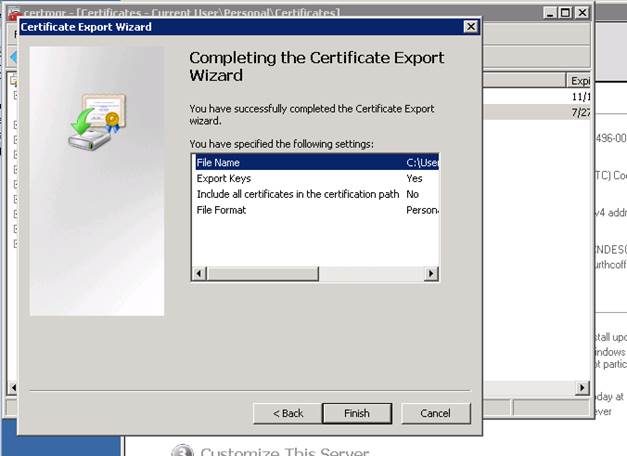Viewport: 627px width, 456px height.
Task: Close the Certificate Export Wizard dialog
Action: 470,27
